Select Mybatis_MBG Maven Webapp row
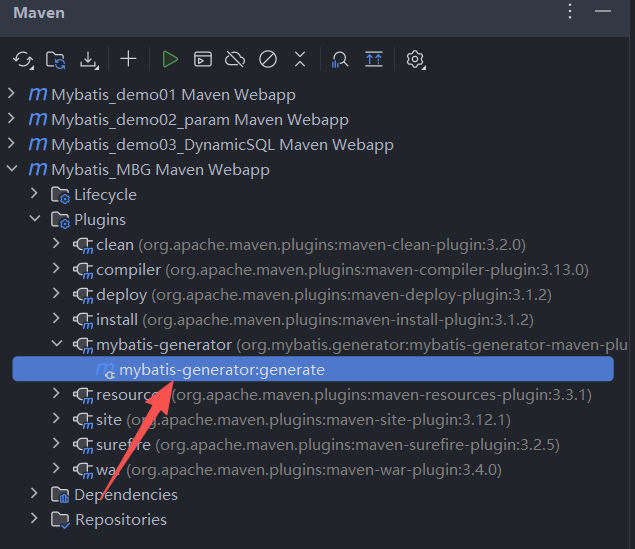Image resolution: width=635 pixels, height=549 pixels. pyautogui.click(x=160, y=170)
